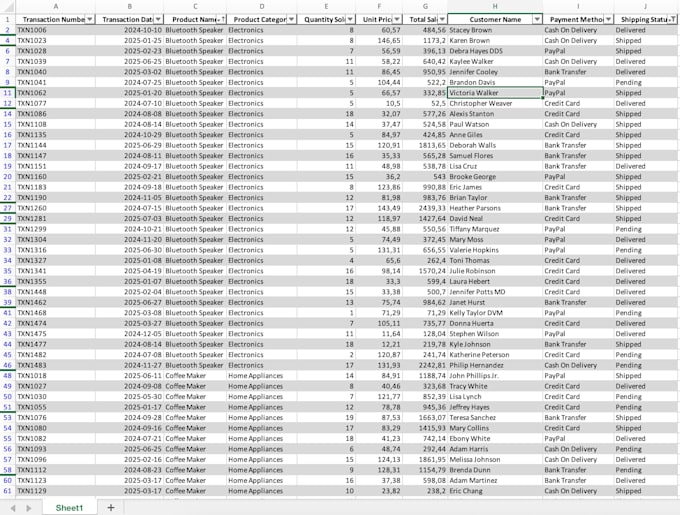
Task: Click customer cell Kelly Taylor DVM
Action: coord(495,313)
